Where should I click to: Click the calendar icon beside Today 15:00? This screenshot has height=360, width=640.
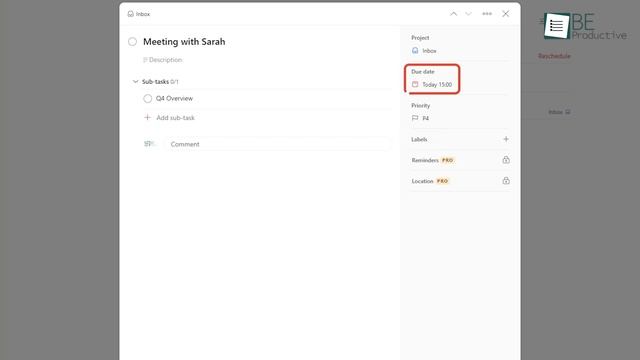[415, 84]
